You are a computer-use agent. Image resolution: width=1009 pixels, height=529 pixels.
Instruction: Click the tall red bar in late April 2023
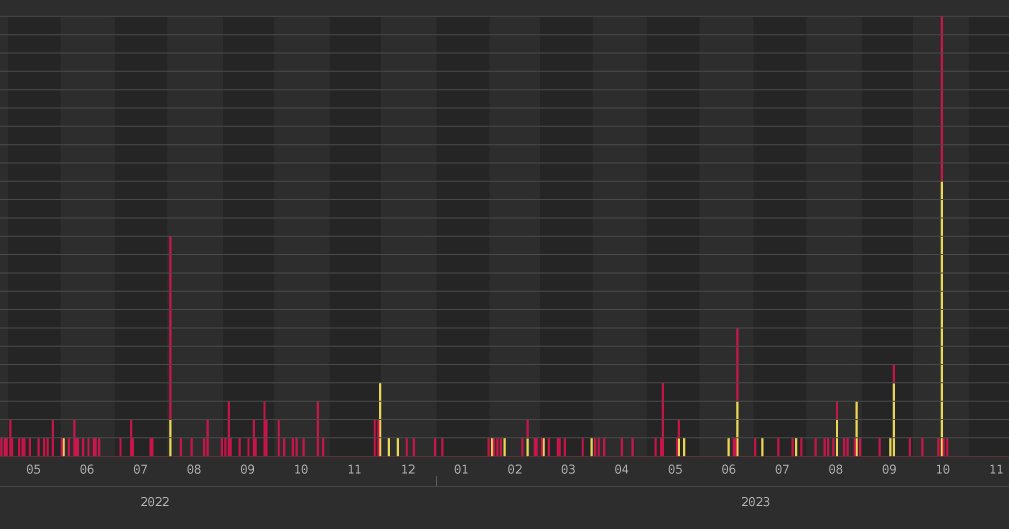(663, 420)
